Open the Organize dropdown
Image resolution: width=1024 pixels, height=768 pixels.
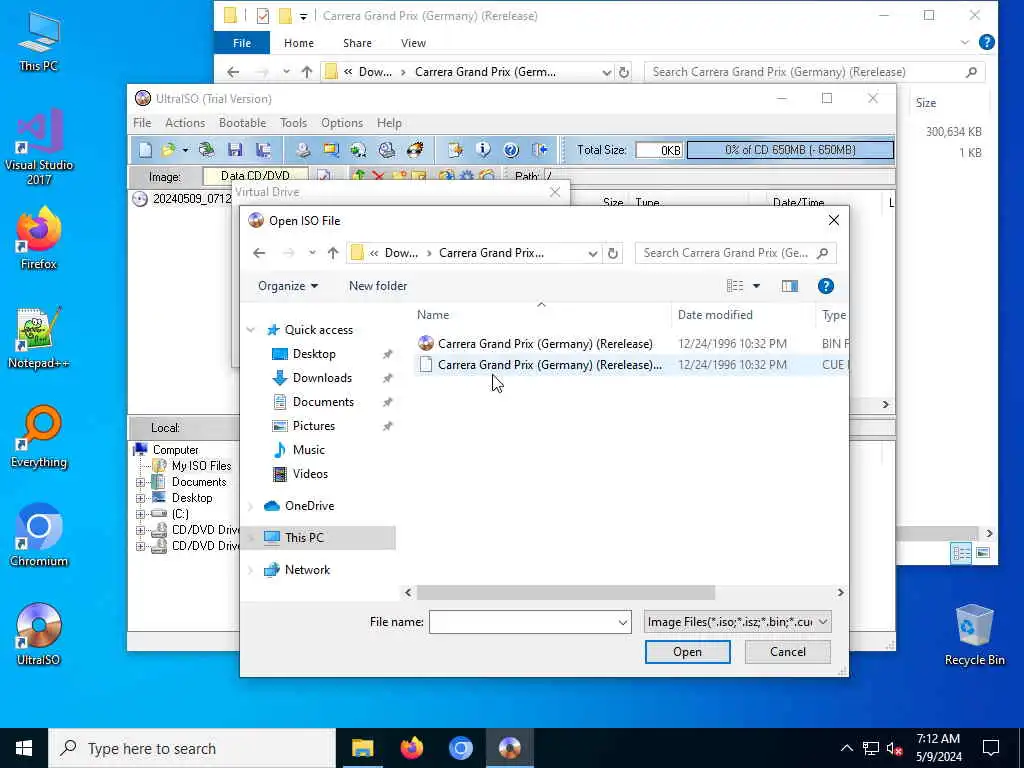(x=287, y=286)
